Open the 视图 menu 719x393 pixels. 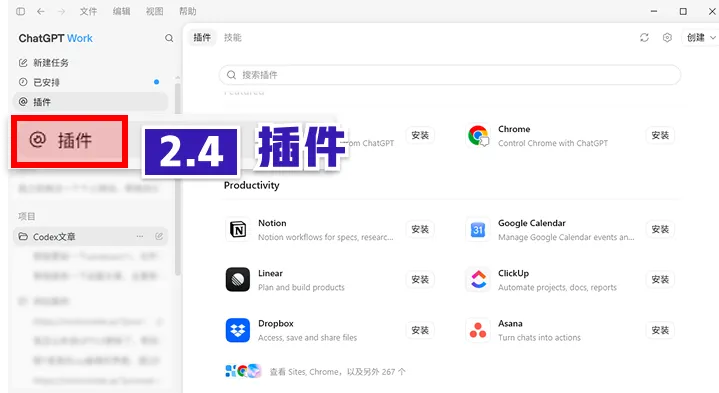click(155, 11)
